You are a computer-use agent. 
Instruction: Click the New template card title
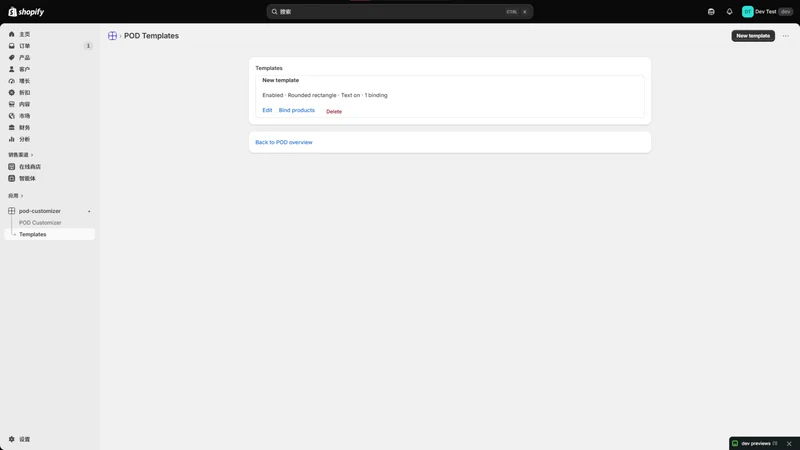click(281, 80)
